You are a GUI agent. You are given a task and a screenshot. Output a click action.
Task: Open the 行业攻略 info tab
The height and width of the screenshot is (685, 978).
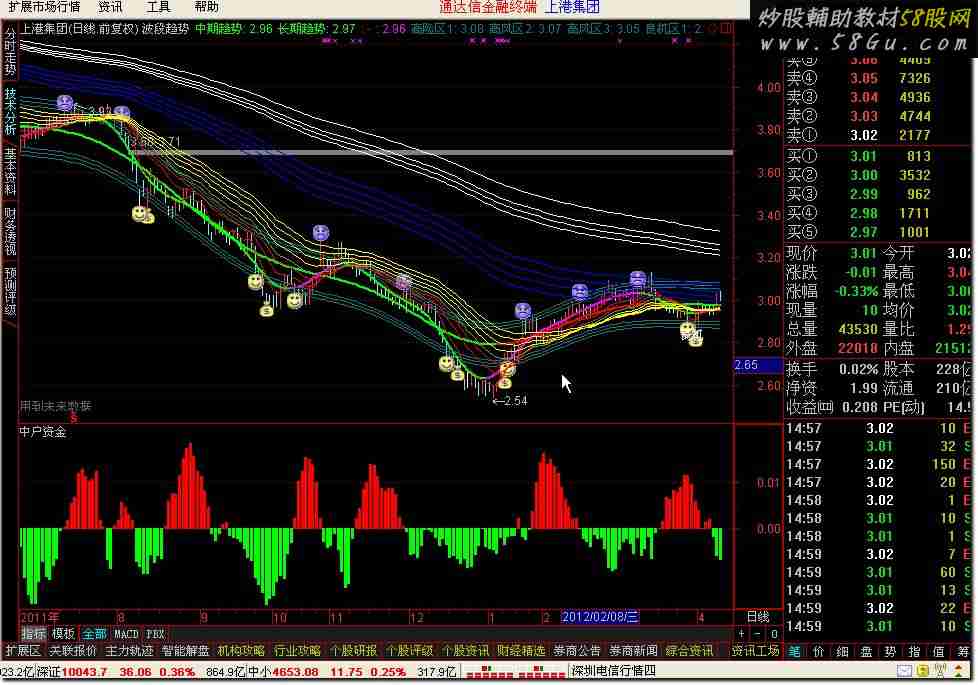point(298,651)
